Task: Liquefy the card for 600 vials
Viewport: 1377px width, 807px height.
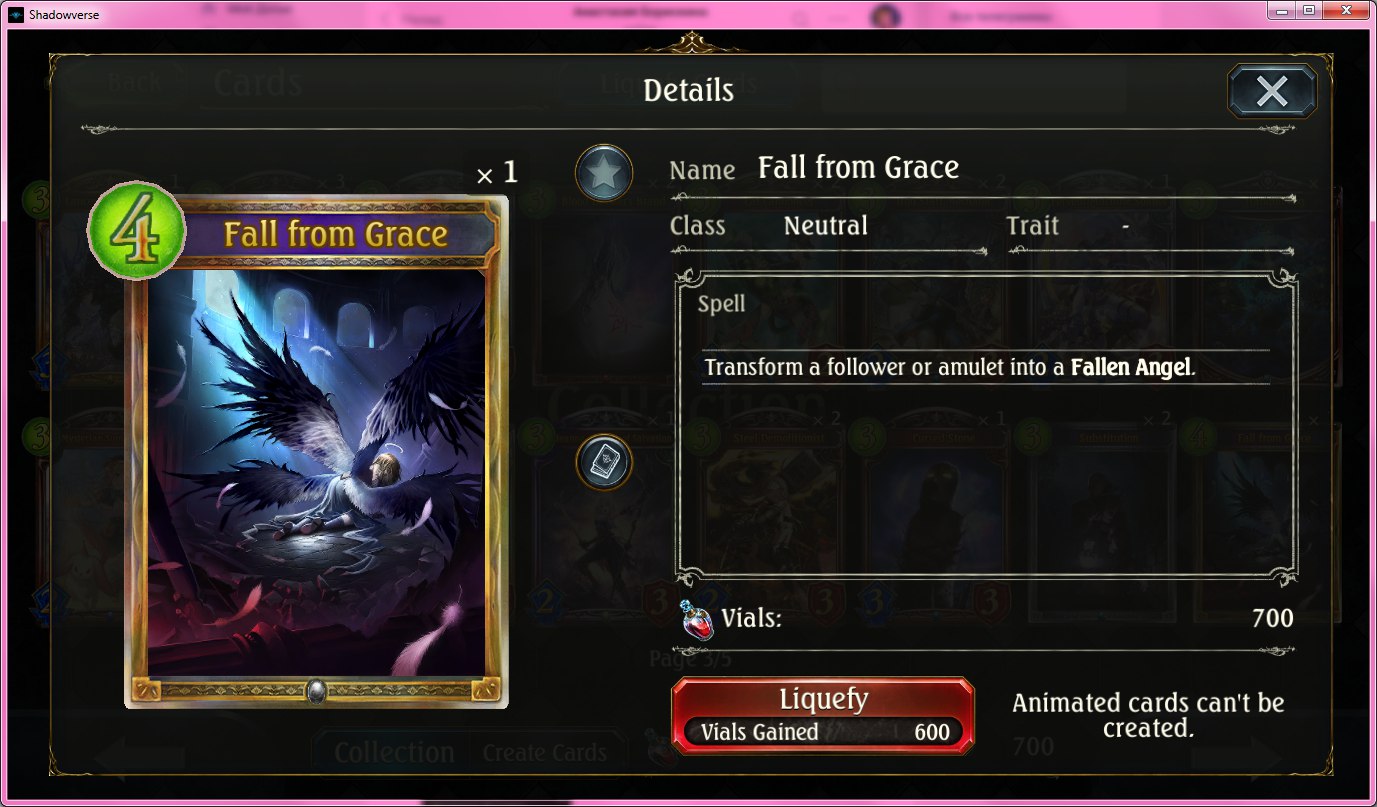Action: pos(822,715)
